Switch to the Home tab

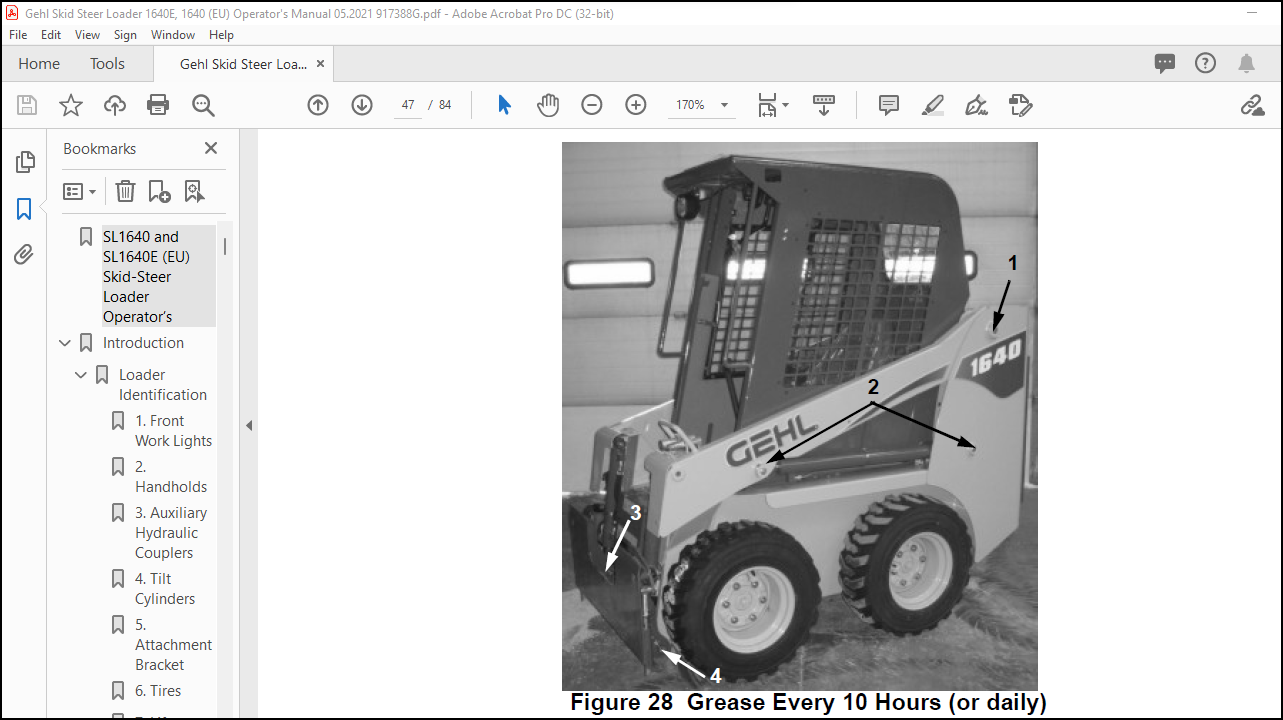(39, 63)
